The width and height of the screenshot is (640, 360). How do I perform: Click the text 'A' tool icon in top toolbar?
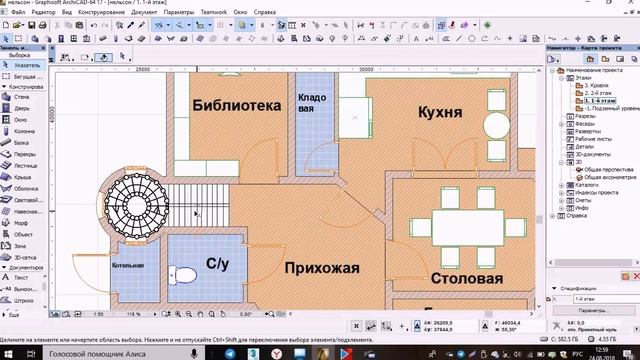tap(416, 39)
